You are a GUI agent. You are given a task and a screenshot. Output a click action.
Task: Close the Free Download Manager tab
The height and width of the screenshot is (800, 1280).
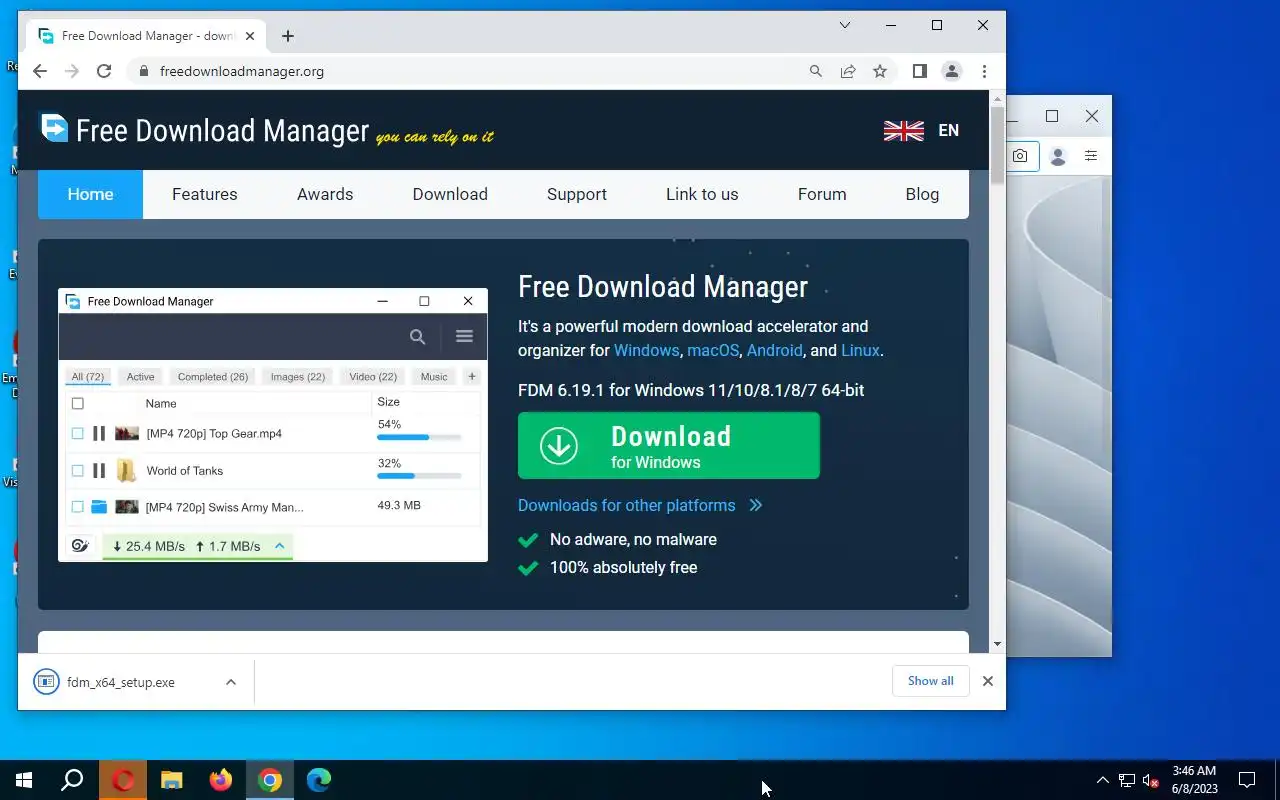click(250, 36)
